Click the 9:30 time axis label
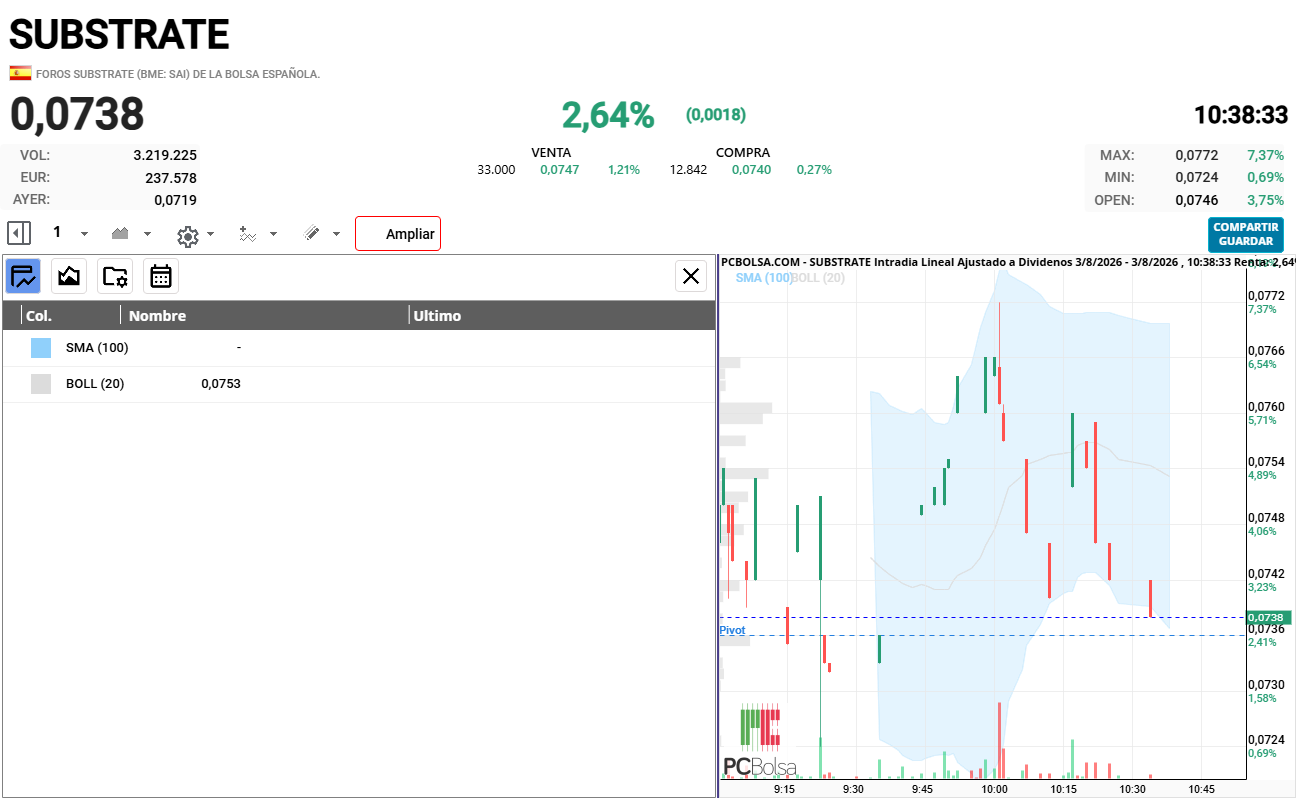The height and width of the screenshot is (798, 1296). (x=853, y=789)
